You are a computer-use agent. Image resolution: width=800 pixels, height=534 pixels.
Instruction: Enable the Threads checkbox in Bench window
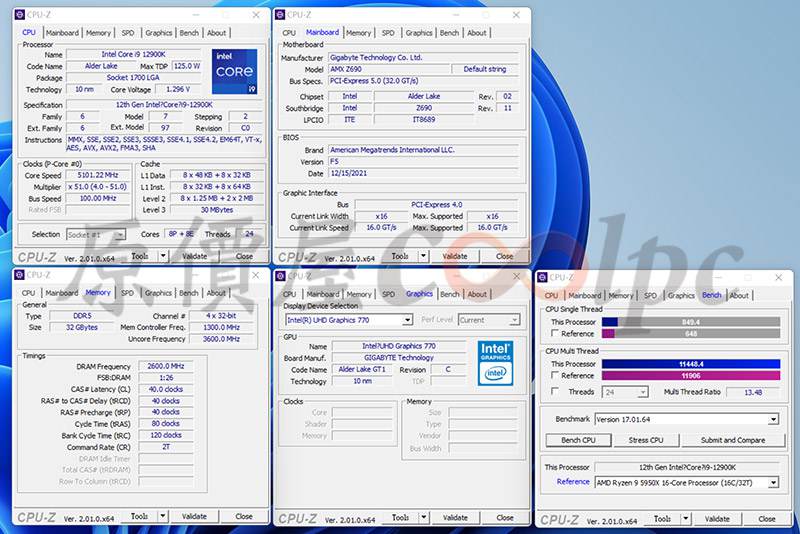click(x=555, y=391)
